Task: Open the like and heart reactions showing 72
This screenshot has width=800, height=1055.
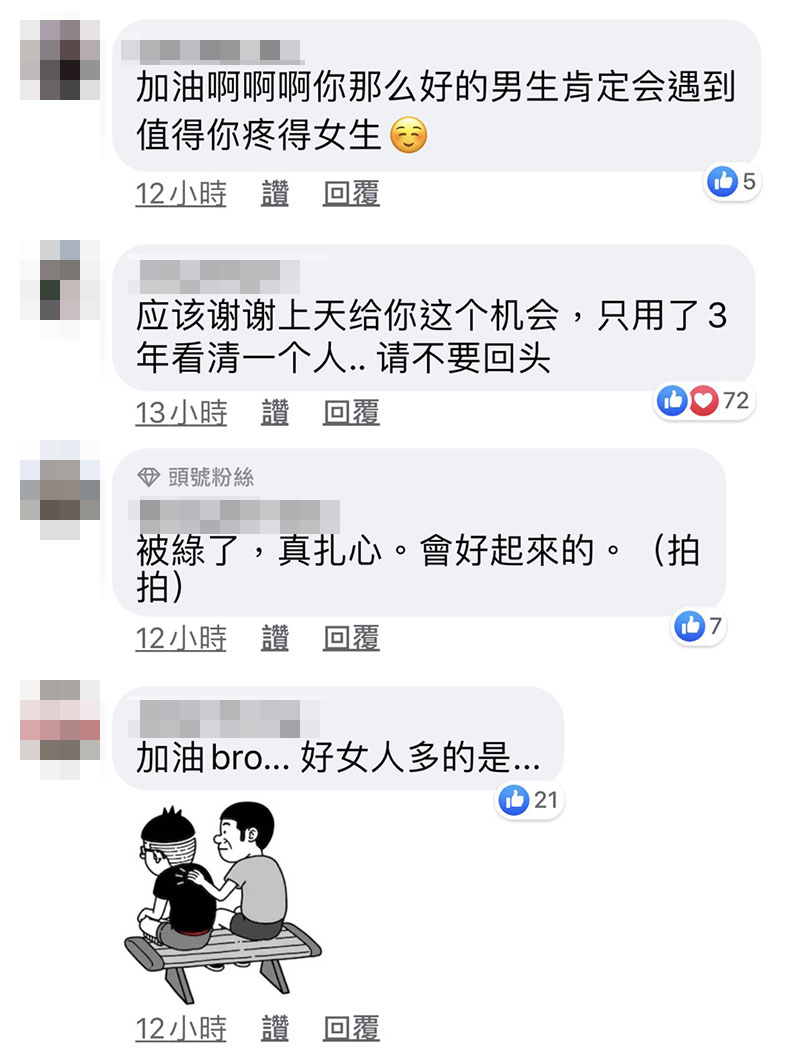Action: (x=703, y=400)
